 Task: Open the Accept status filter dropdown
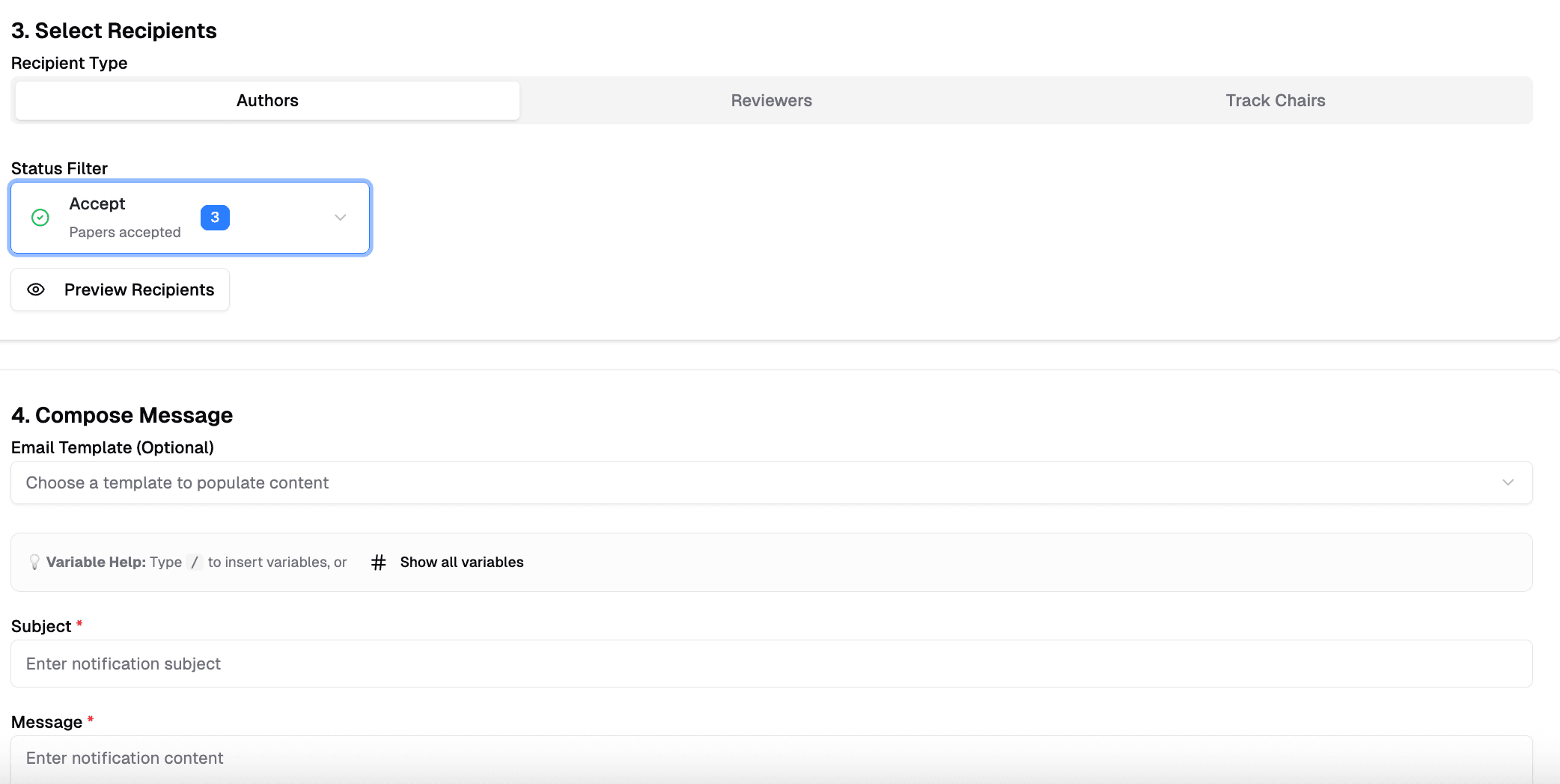point(150,218)
